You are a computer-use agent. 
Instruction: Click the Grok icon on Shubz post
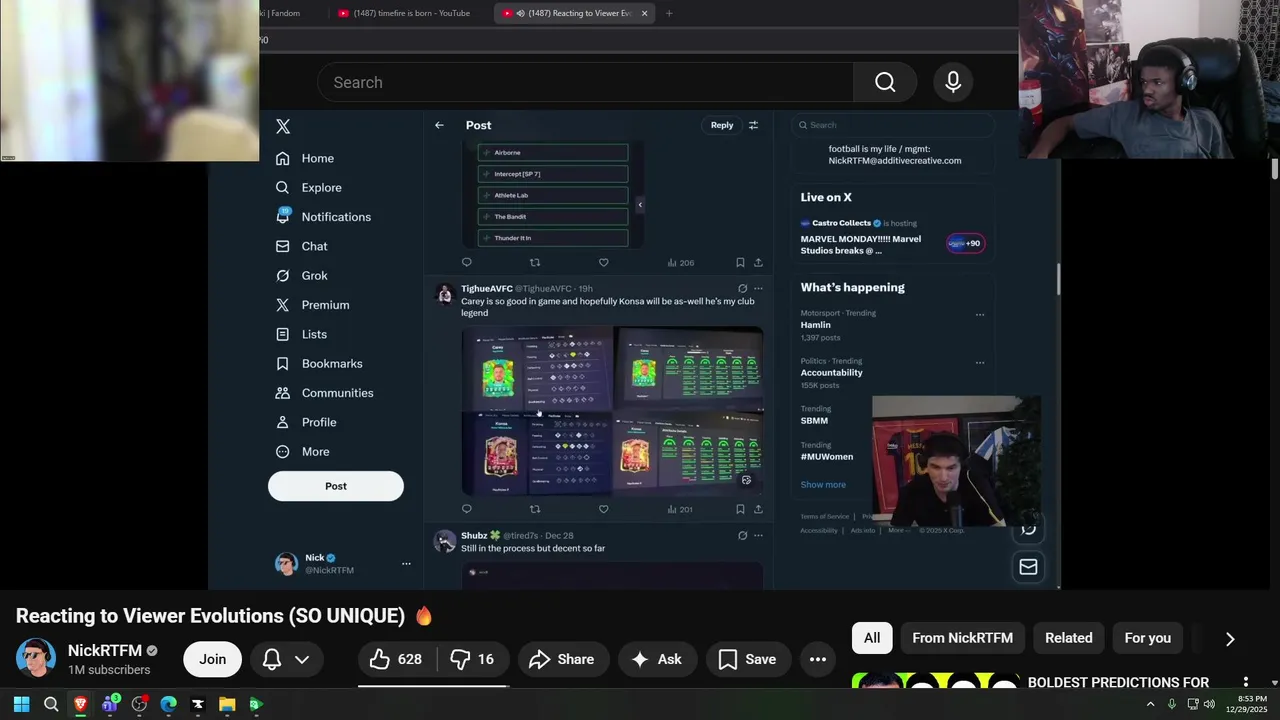[x=742, y=535]
